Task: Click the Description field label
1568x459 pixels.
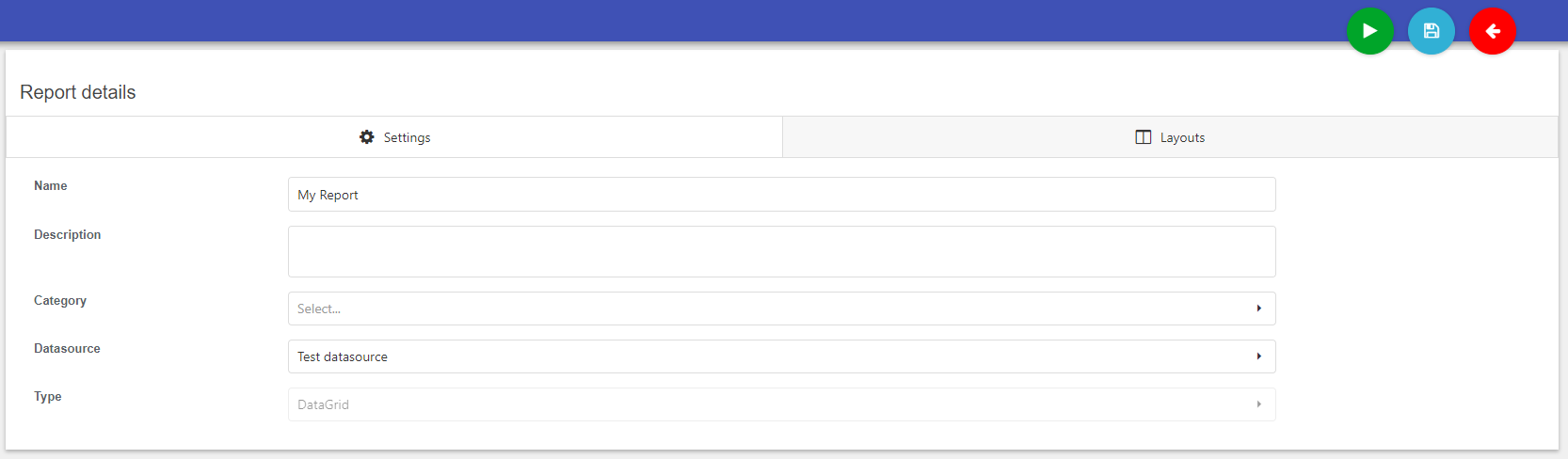Action: coord(68,235)
